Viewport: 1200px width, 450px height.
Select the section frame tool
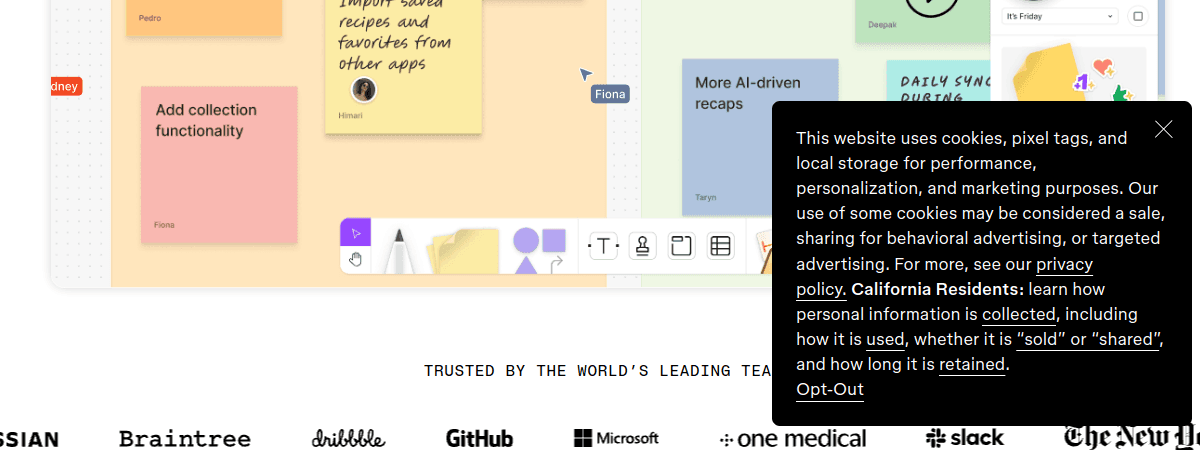(681, 246)
